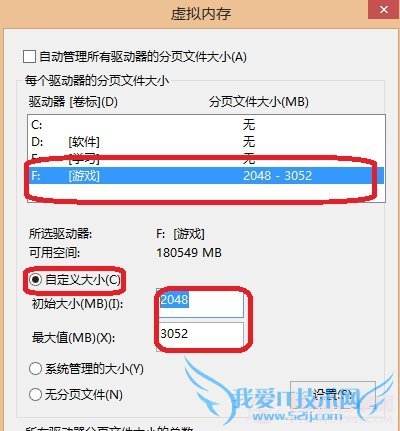This screenshot has width=400, height=431.
Task: Click the 最大值(MB)(X) label
Action: pyautogui.click(x=73, y=338)
